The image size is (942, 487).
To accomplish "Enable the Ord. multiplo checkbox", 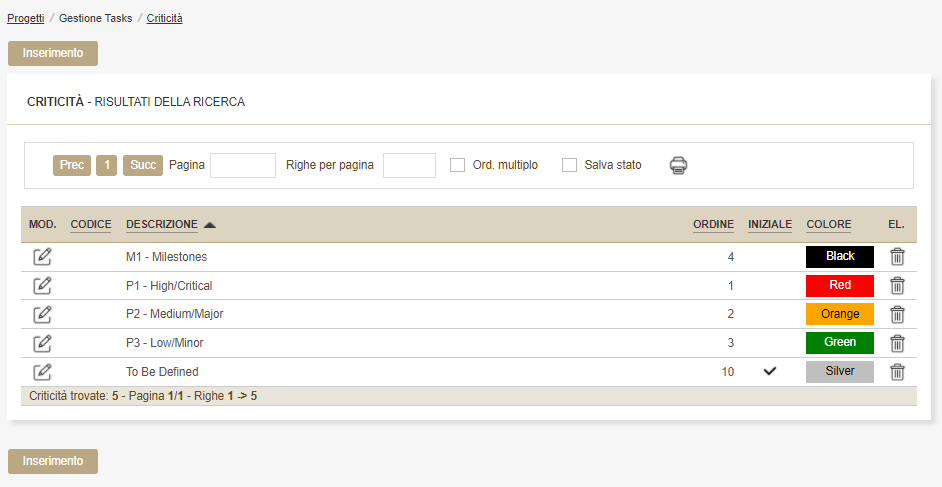I will point(458,165).
